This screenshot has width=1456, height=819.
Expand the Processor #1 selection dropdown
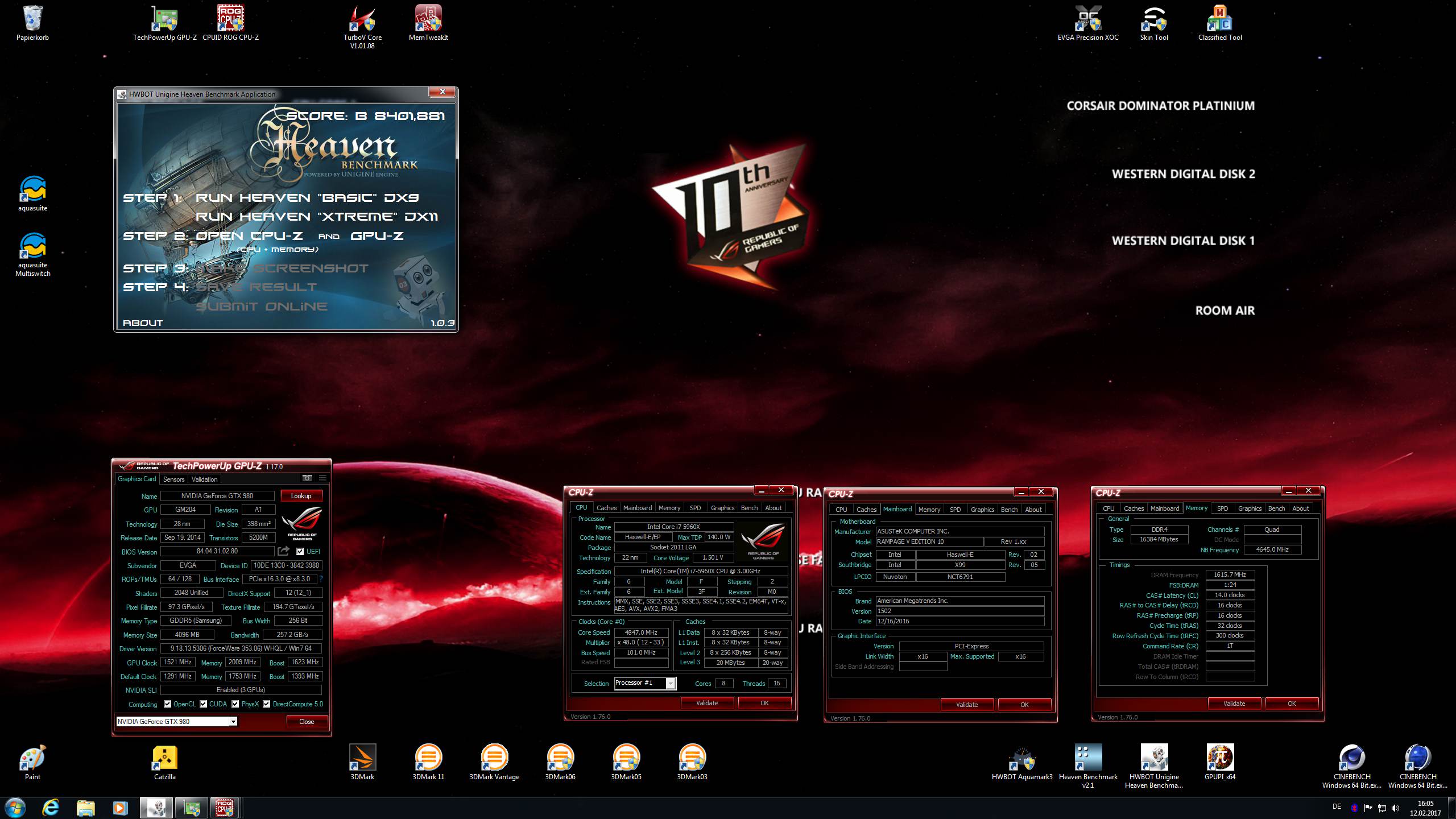[x=671, y=684]
